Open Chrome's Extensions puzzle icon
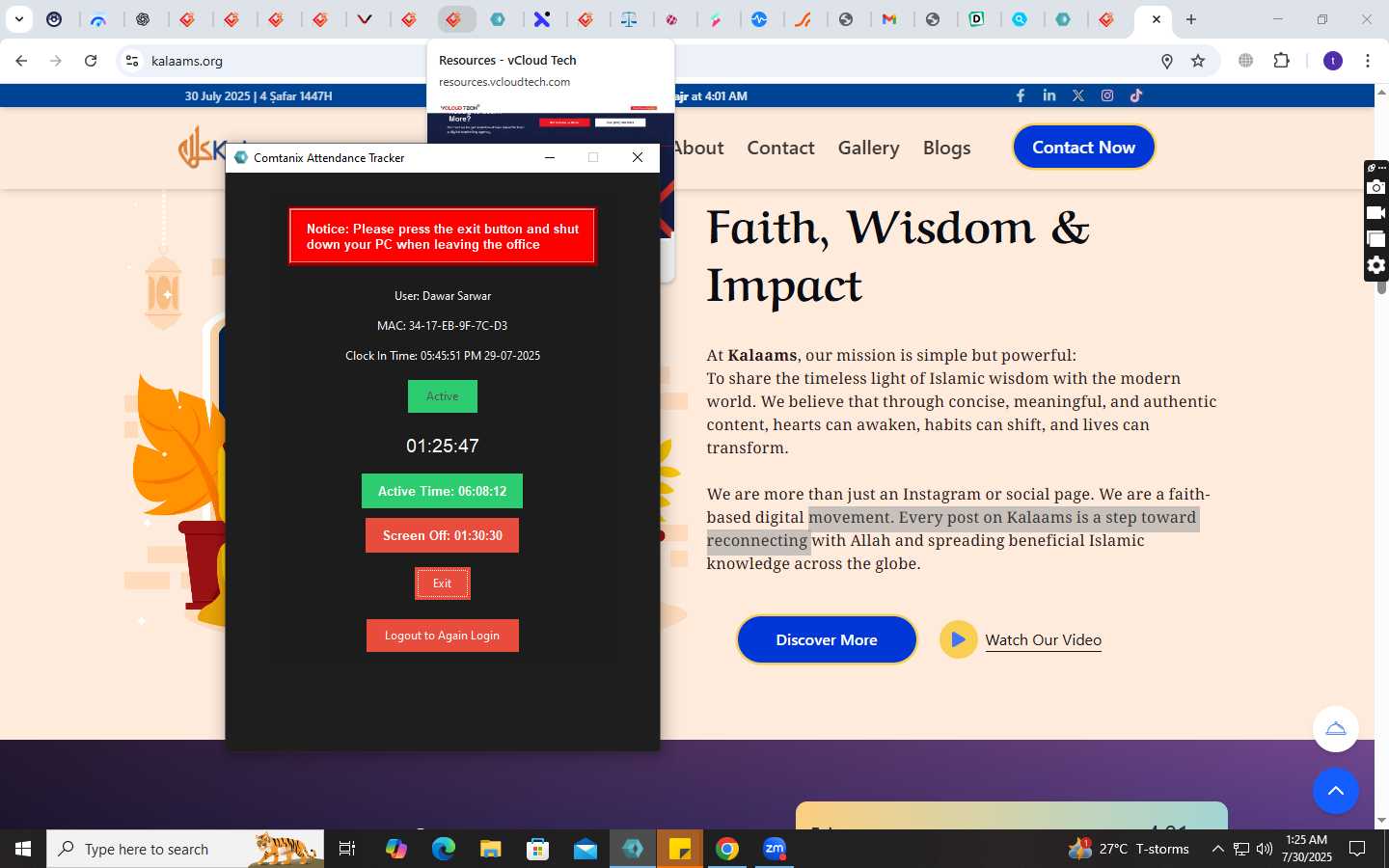 (1282, 61)
